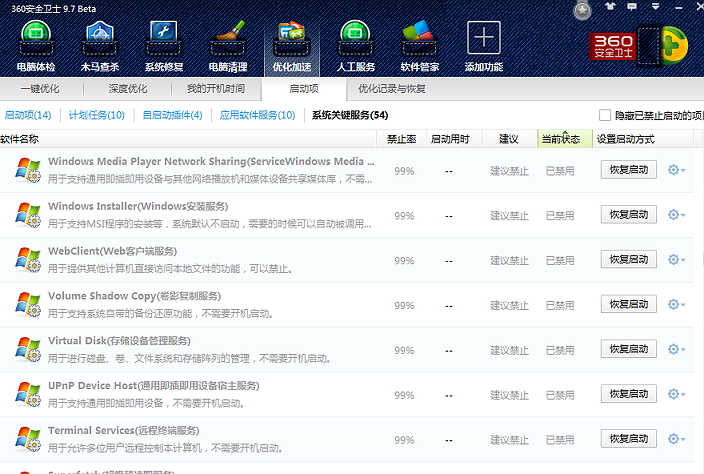Open gear dropdown for WebClient row

(676, 259)
